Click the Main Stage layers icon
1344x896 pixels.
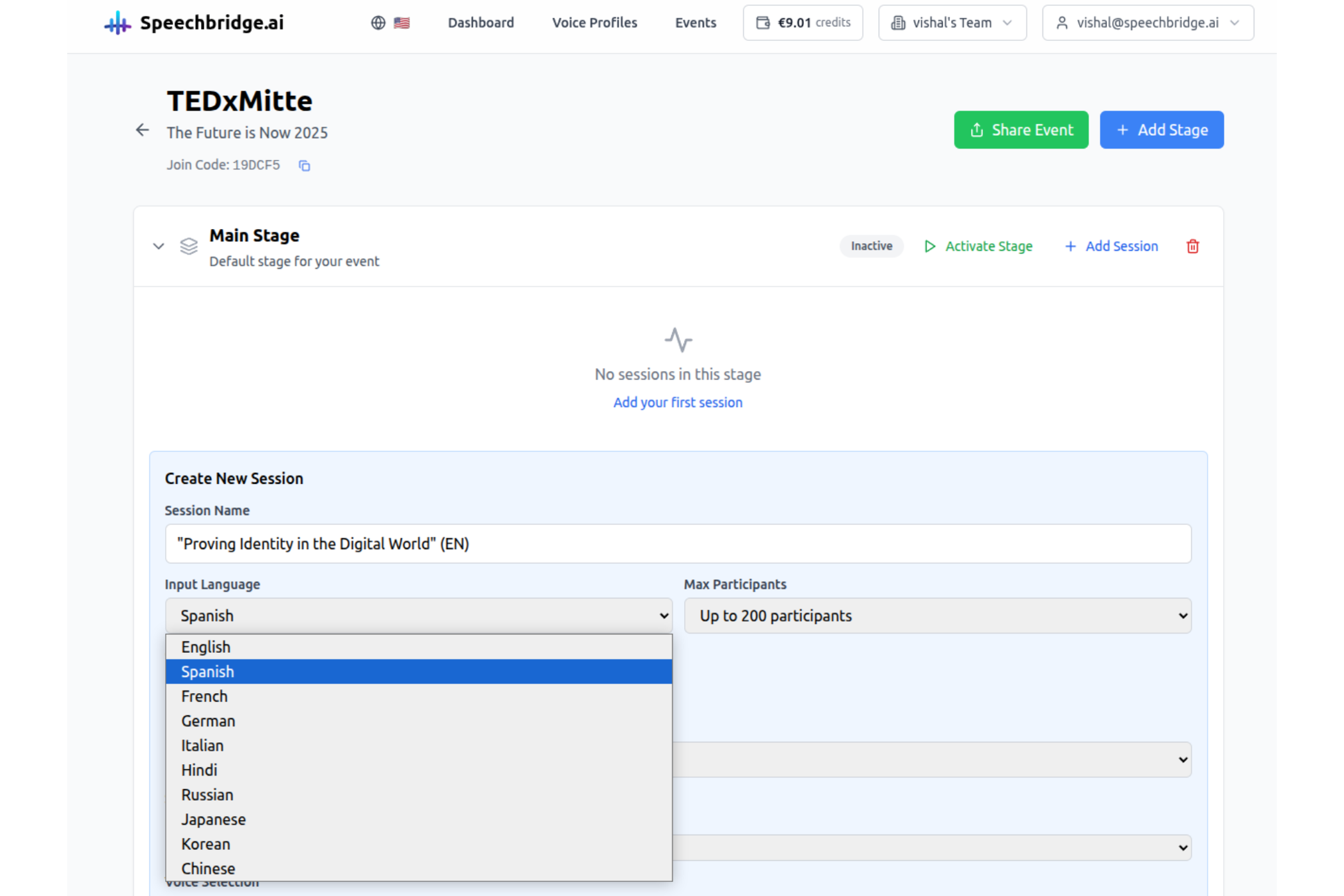(x=189, y=246)
